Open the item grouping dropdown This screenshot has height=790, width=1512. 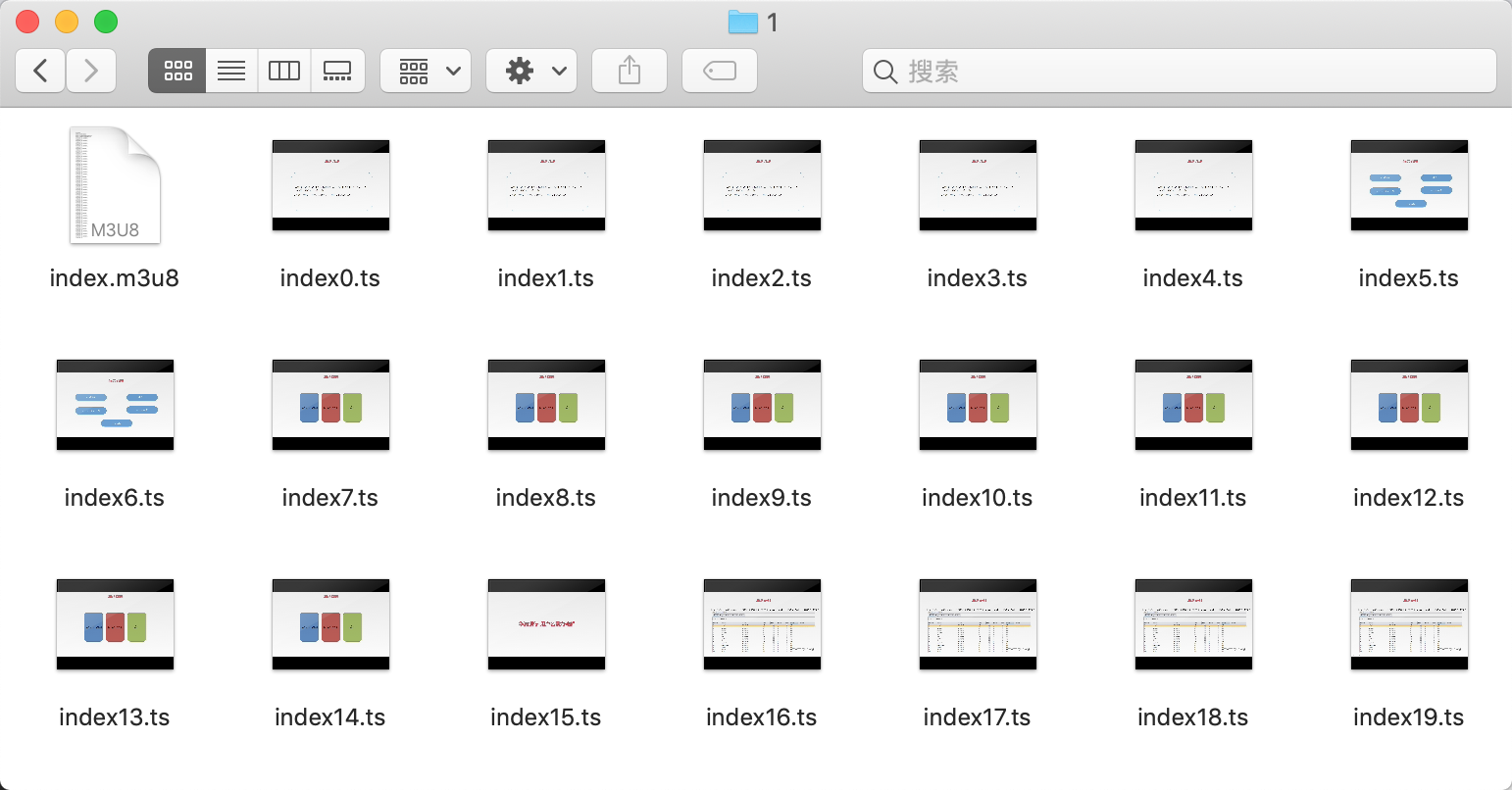pos(426,71)
